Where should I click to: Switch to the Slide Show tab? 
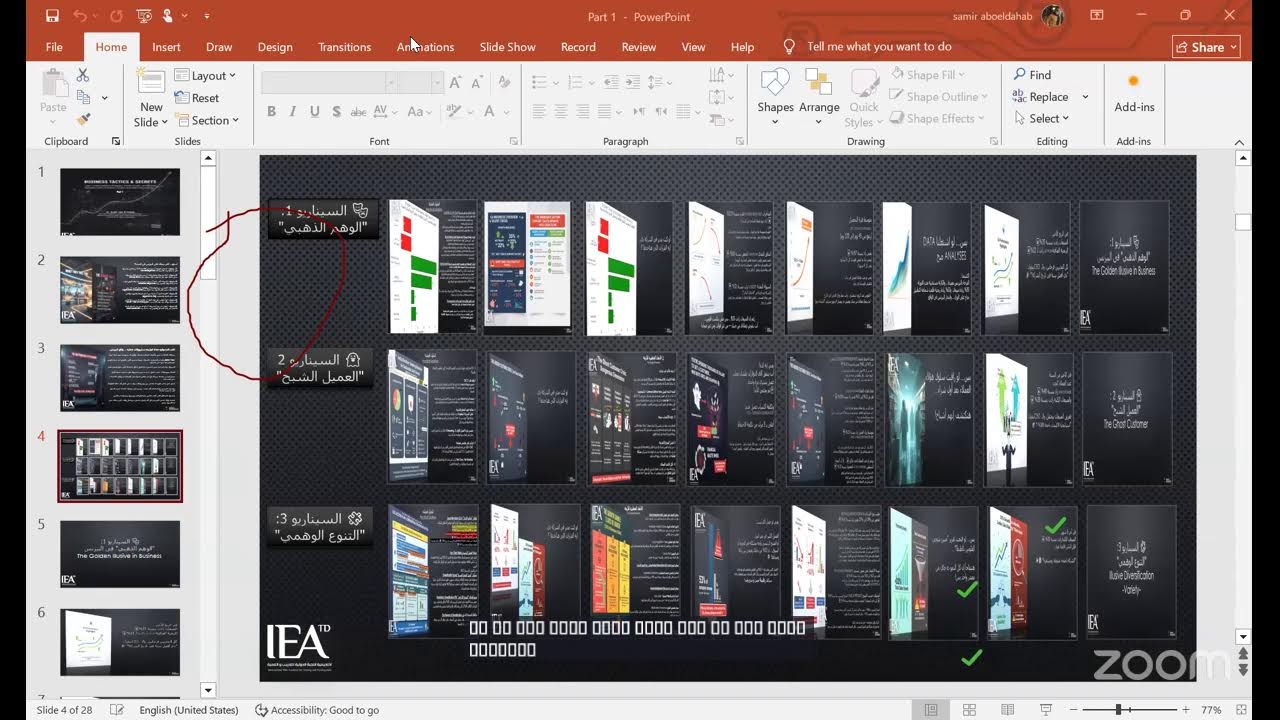pos(507,47)
